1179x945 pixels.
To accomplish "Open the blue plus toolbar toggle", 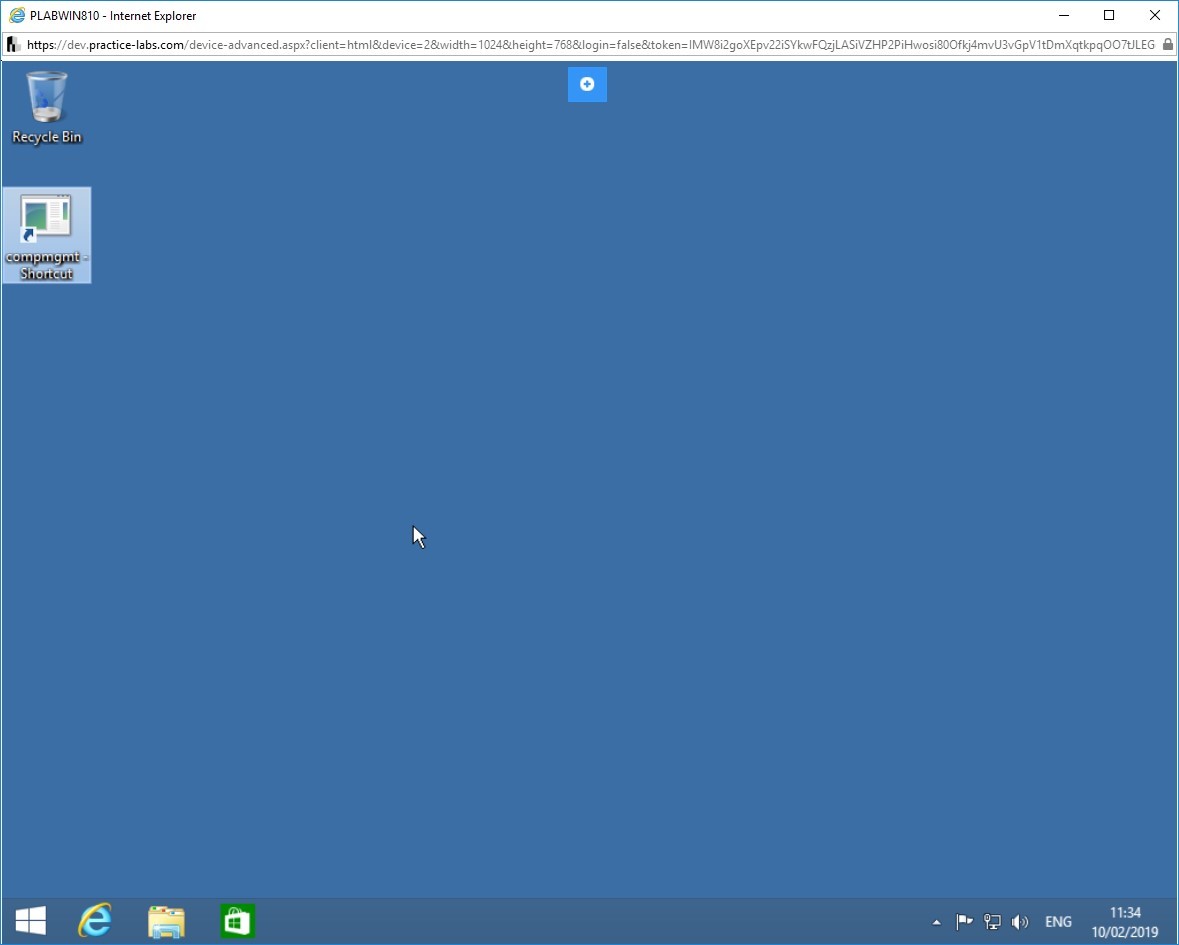I will click(587, 84).
